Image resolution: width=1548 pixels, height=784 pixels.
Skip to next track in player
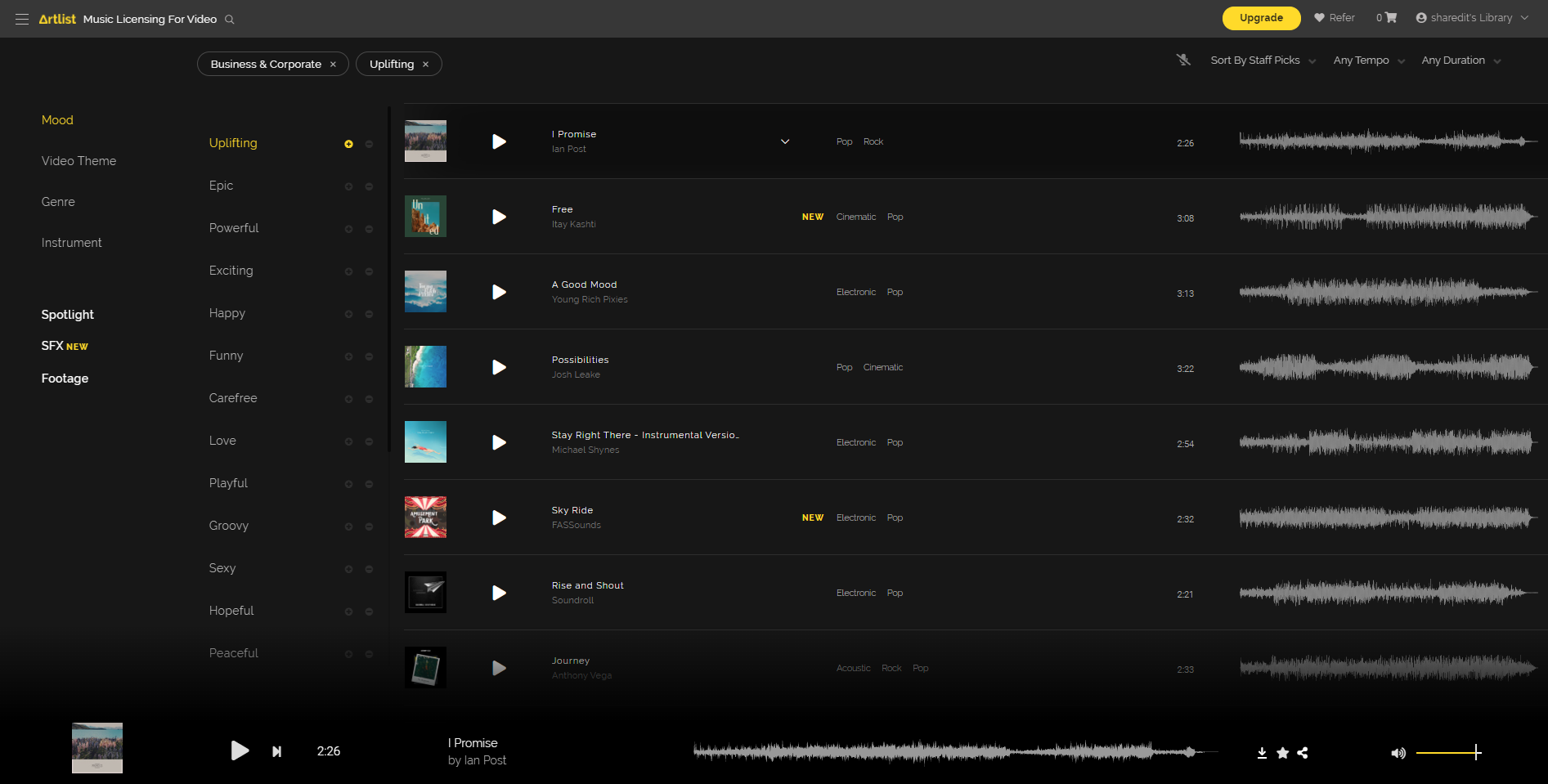tap(276, 751)
